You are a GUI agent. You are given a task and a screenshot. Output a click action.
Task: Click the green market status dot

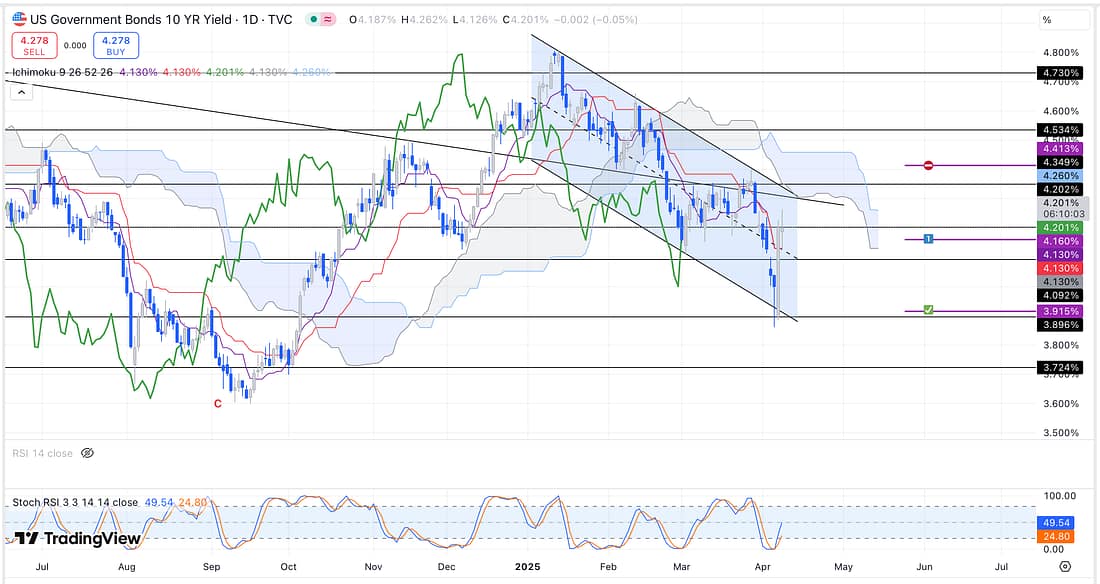pyautogui.click(x=315, y=20)
